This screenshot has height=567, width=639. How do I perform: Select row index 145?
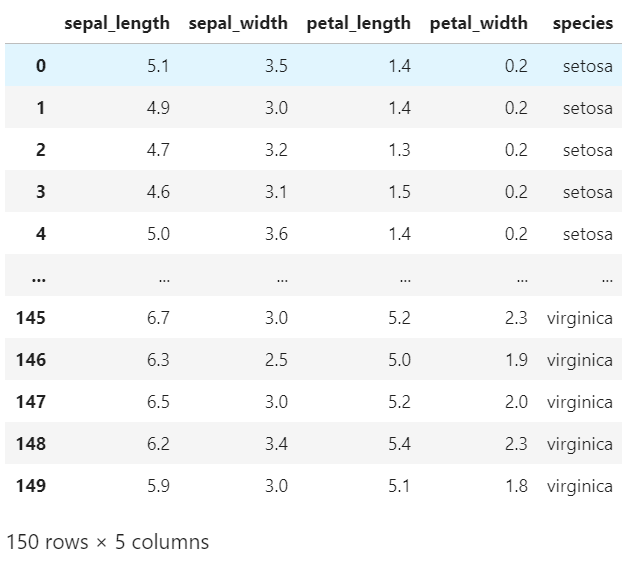tap(31, 318)
